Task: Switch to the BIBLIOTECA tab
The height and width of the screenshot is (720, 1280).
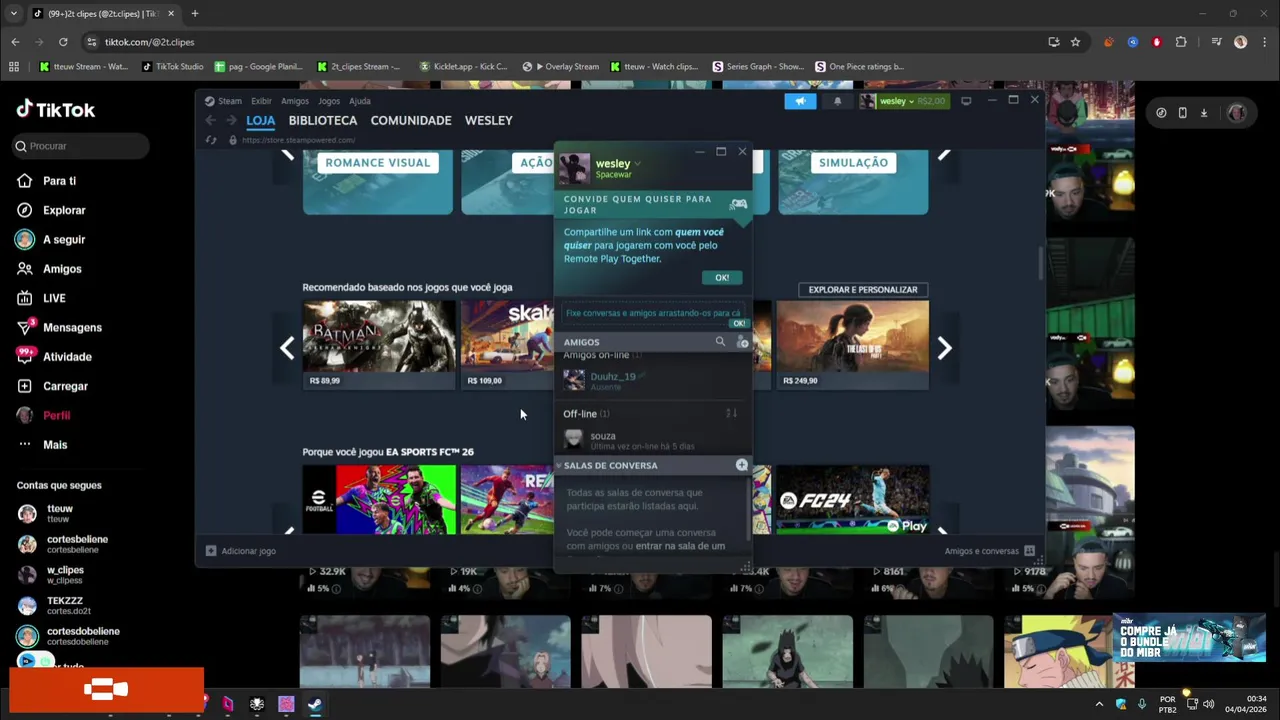Action: [322, 120]
